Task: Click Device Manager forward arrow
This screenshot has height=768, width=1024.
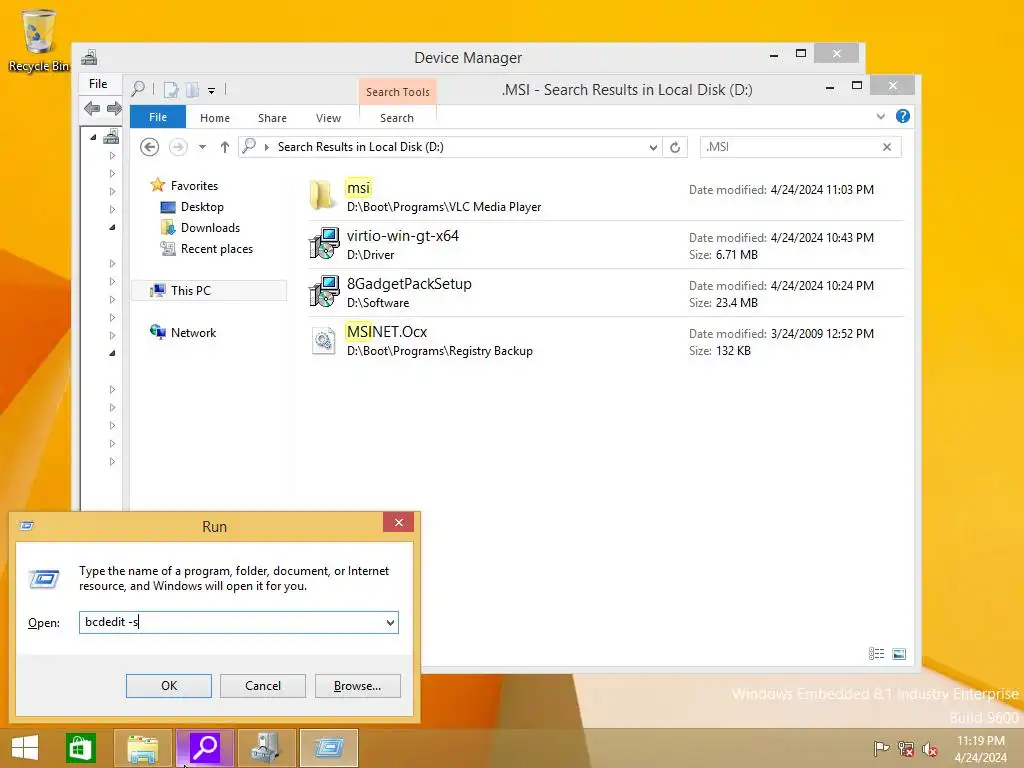Action: tap(114, 108)
